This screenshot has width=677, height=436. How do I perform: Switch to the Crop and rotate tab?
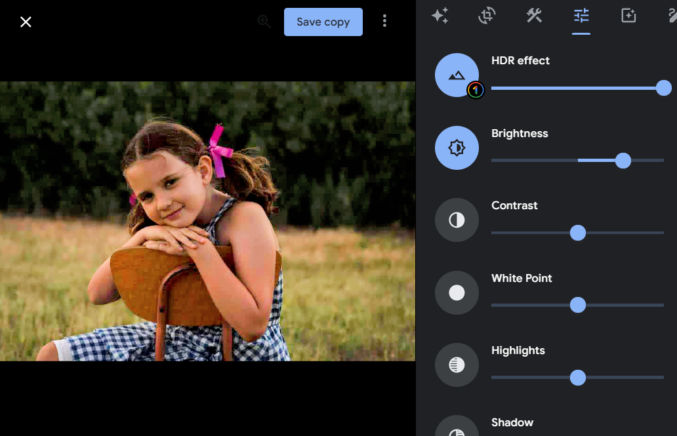pyautogui.click(x=487, y=16)
